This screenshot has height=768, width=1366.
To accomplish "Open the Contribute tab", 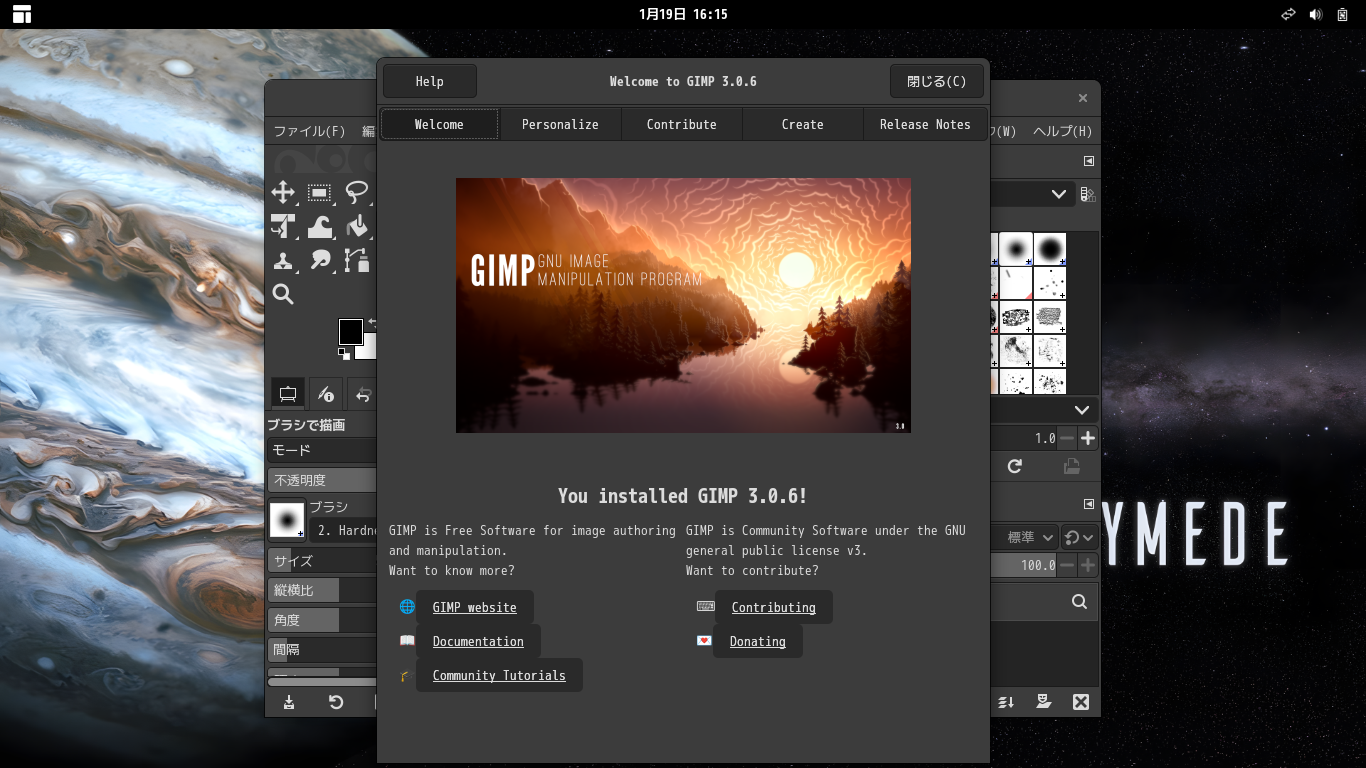I will point(682,124).
